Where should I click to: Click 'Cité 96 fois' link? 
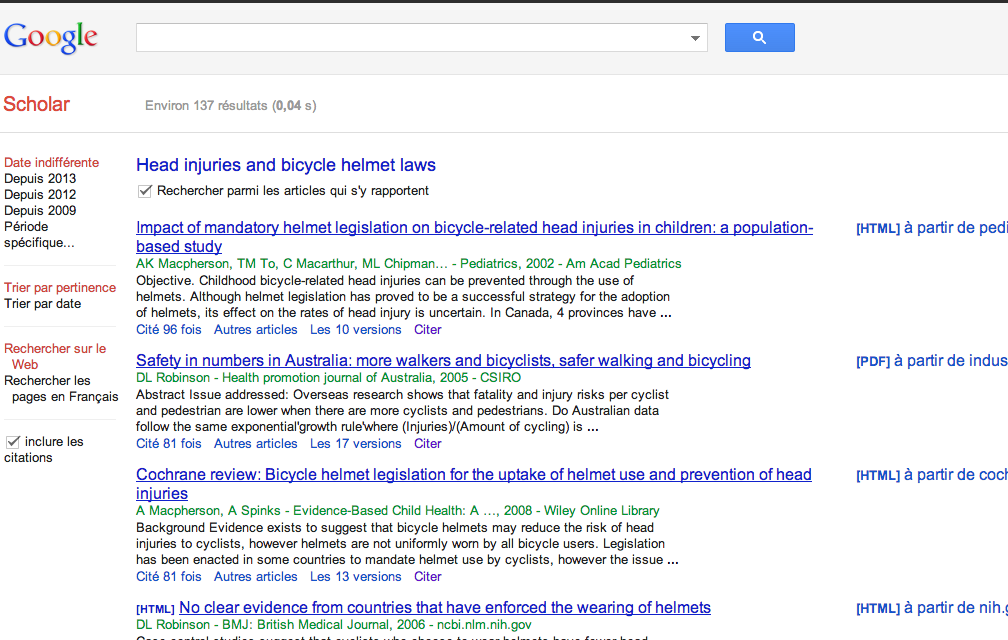(x=168, y=330)
